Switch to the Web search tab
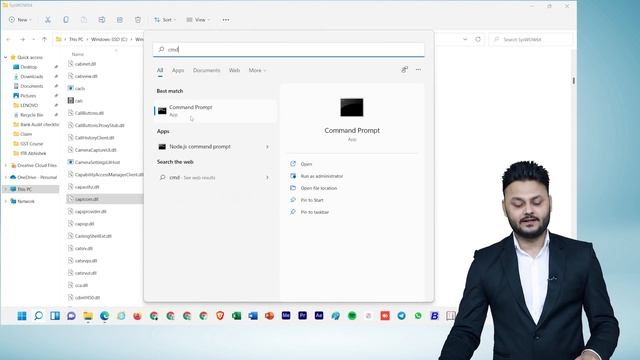Screen dimensions: 640x360 pos(234,70)
